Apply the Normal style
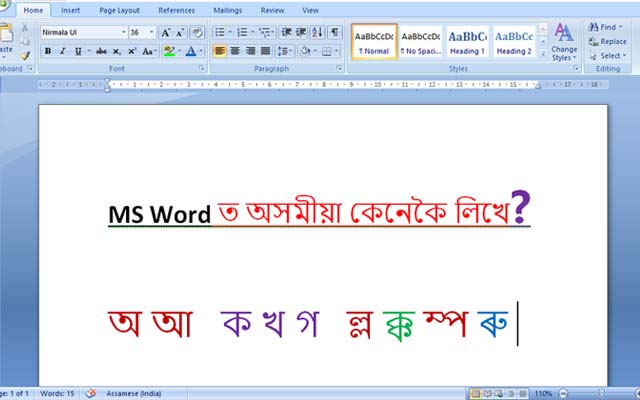 click(374, 42)
